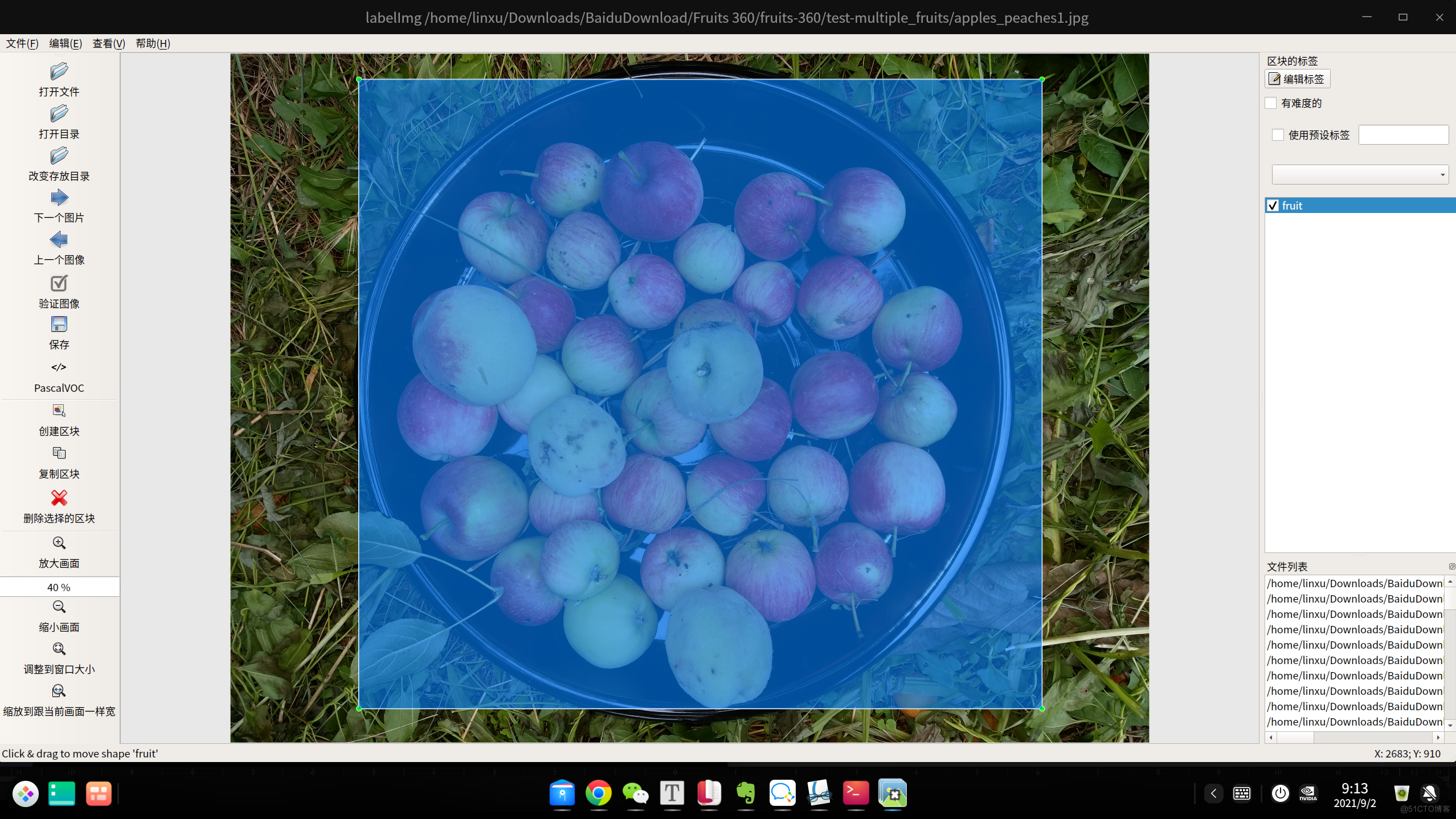
Task: Enable the 使用预设标签 checkbox
Action: click(x=1278, y=135)
